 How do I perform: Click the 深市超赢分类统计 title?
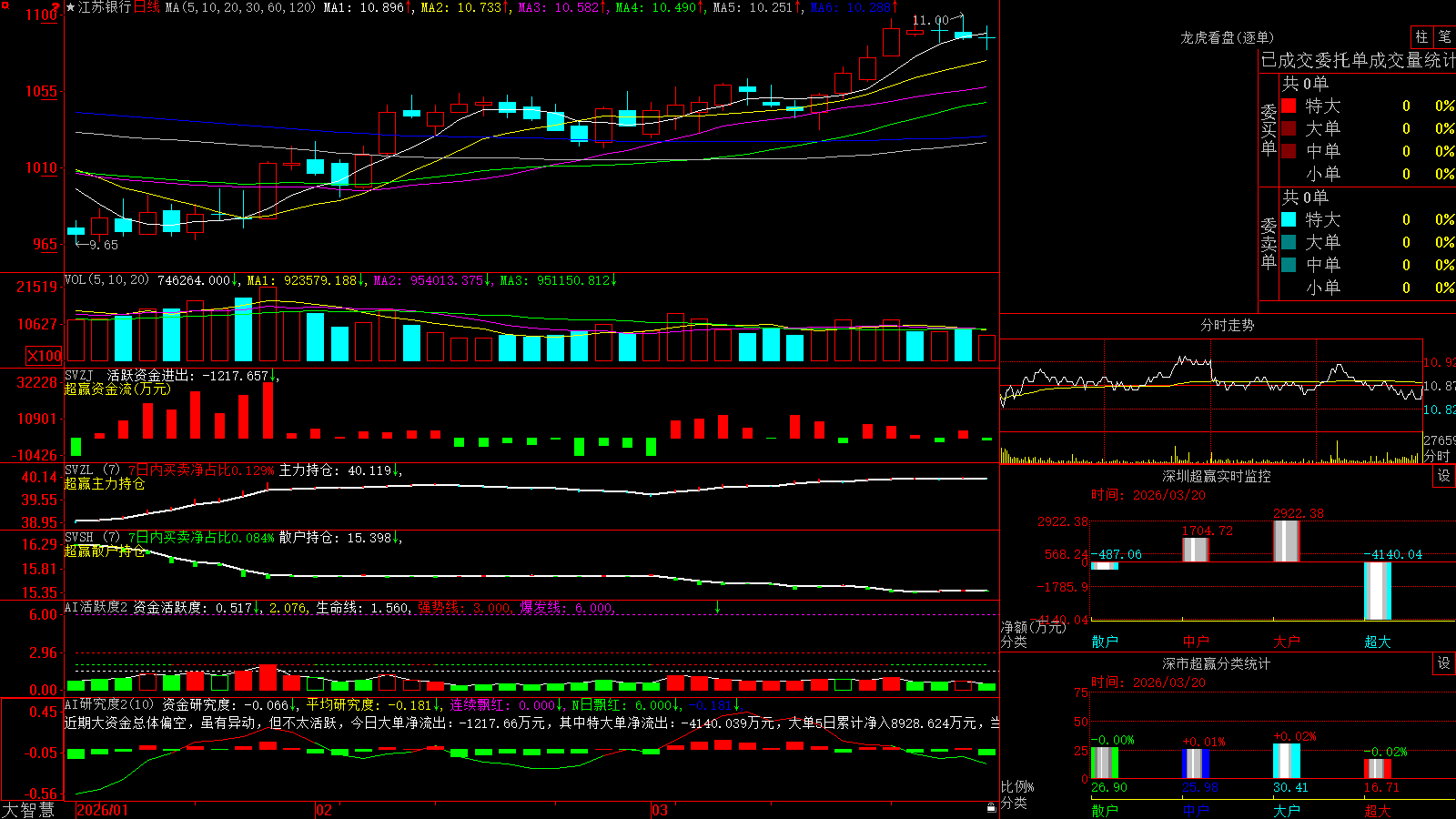pos(1216,663)
